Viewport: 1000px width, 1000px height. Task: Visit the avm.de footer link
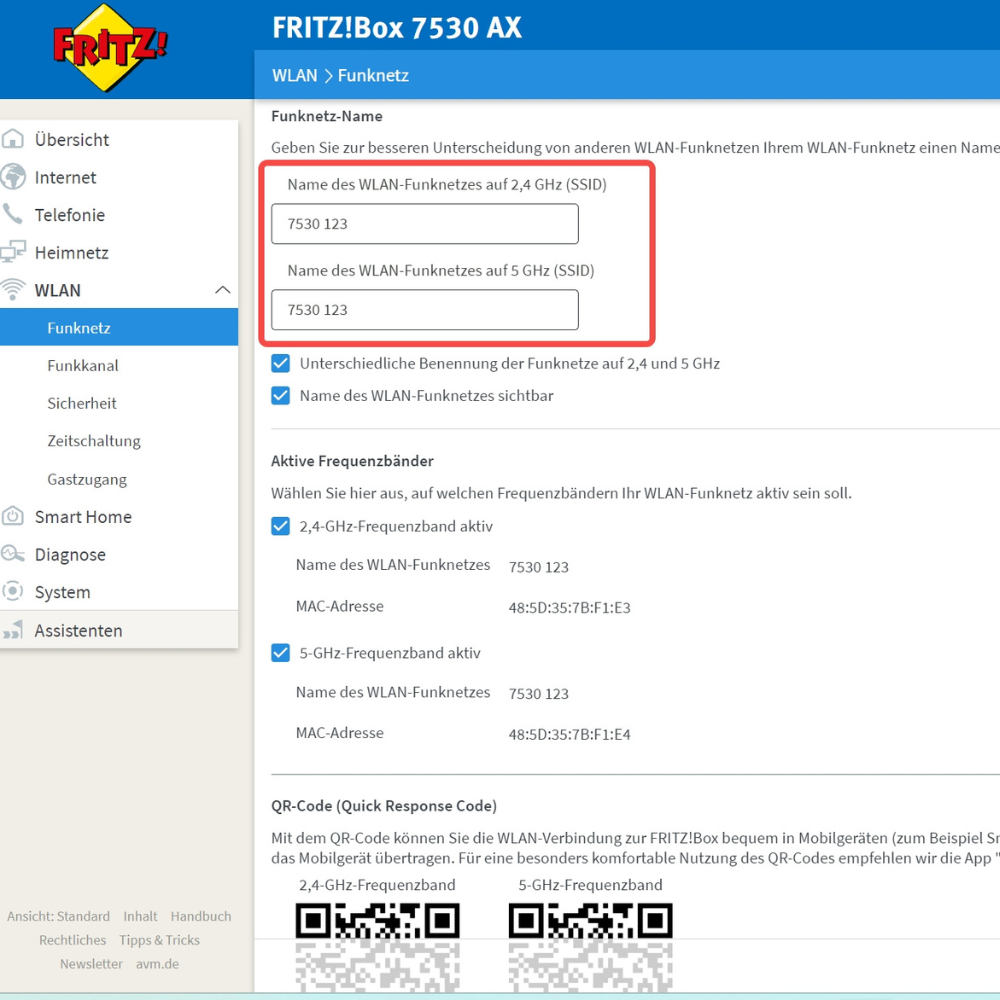click(158, 964)
